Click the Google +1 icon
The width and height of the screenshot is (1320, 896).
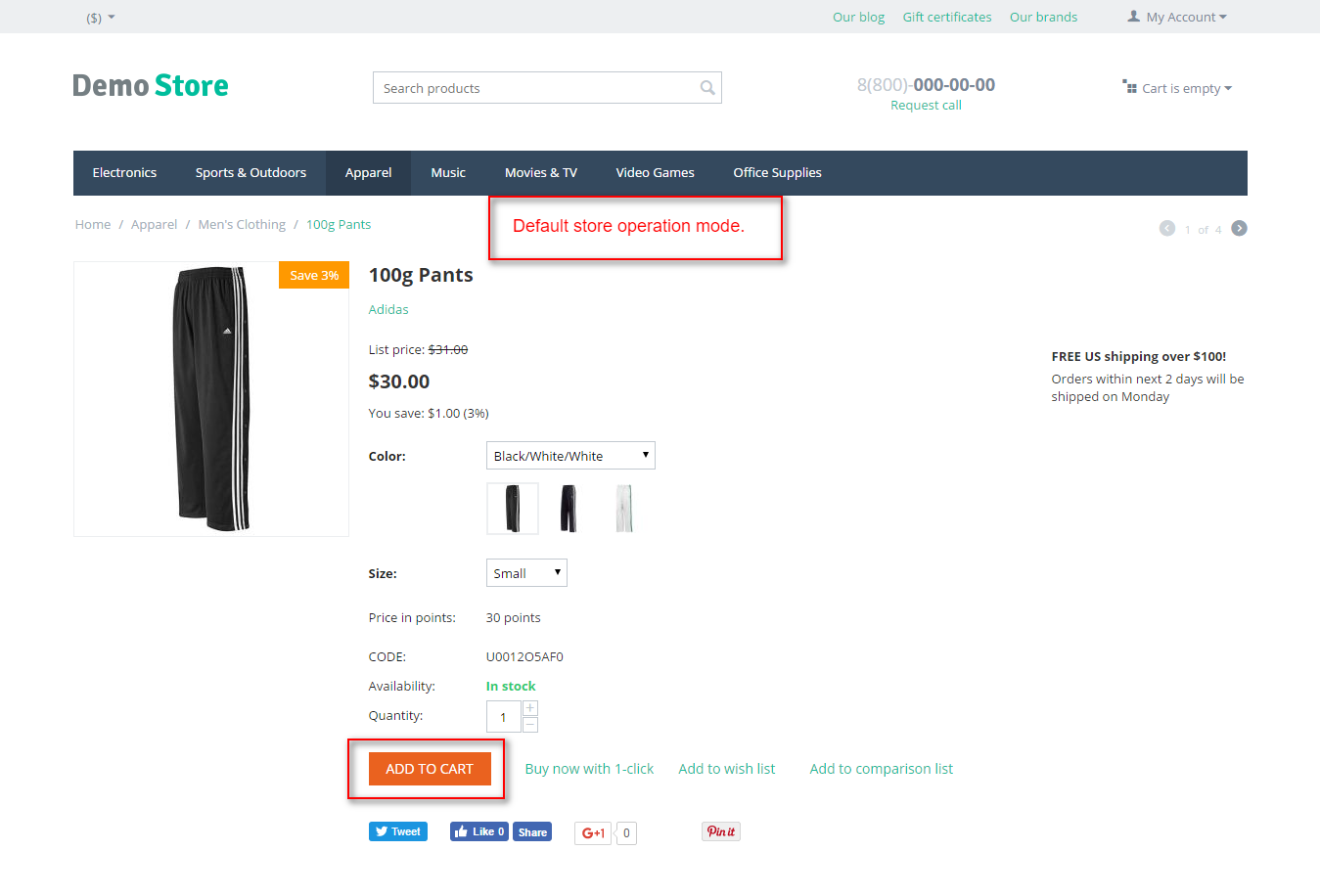(592, 832)
